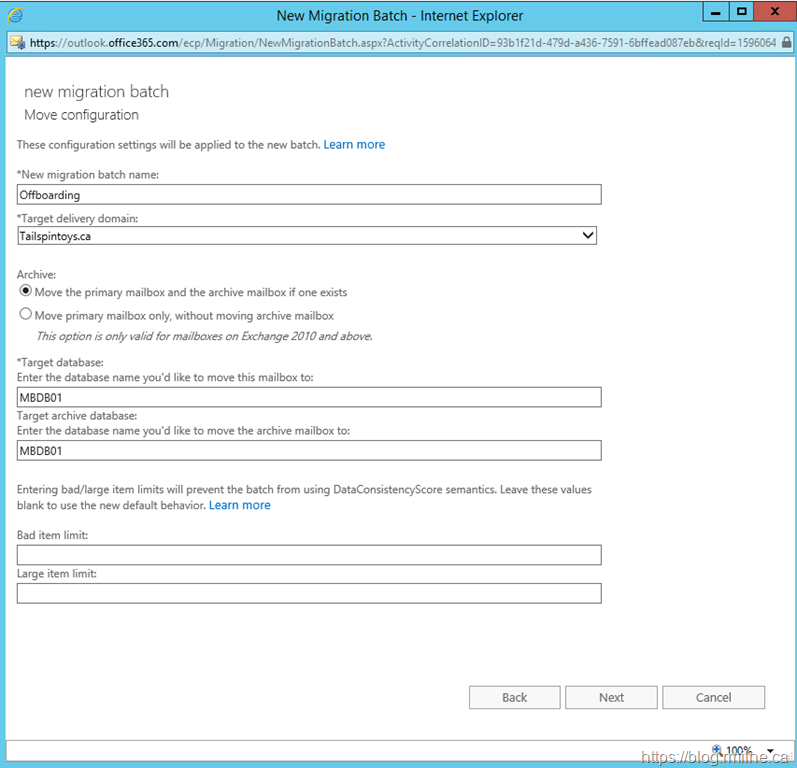Click the Target database text field
The width and height of the screenshot is (797, 768).
[x=309, y=397]
